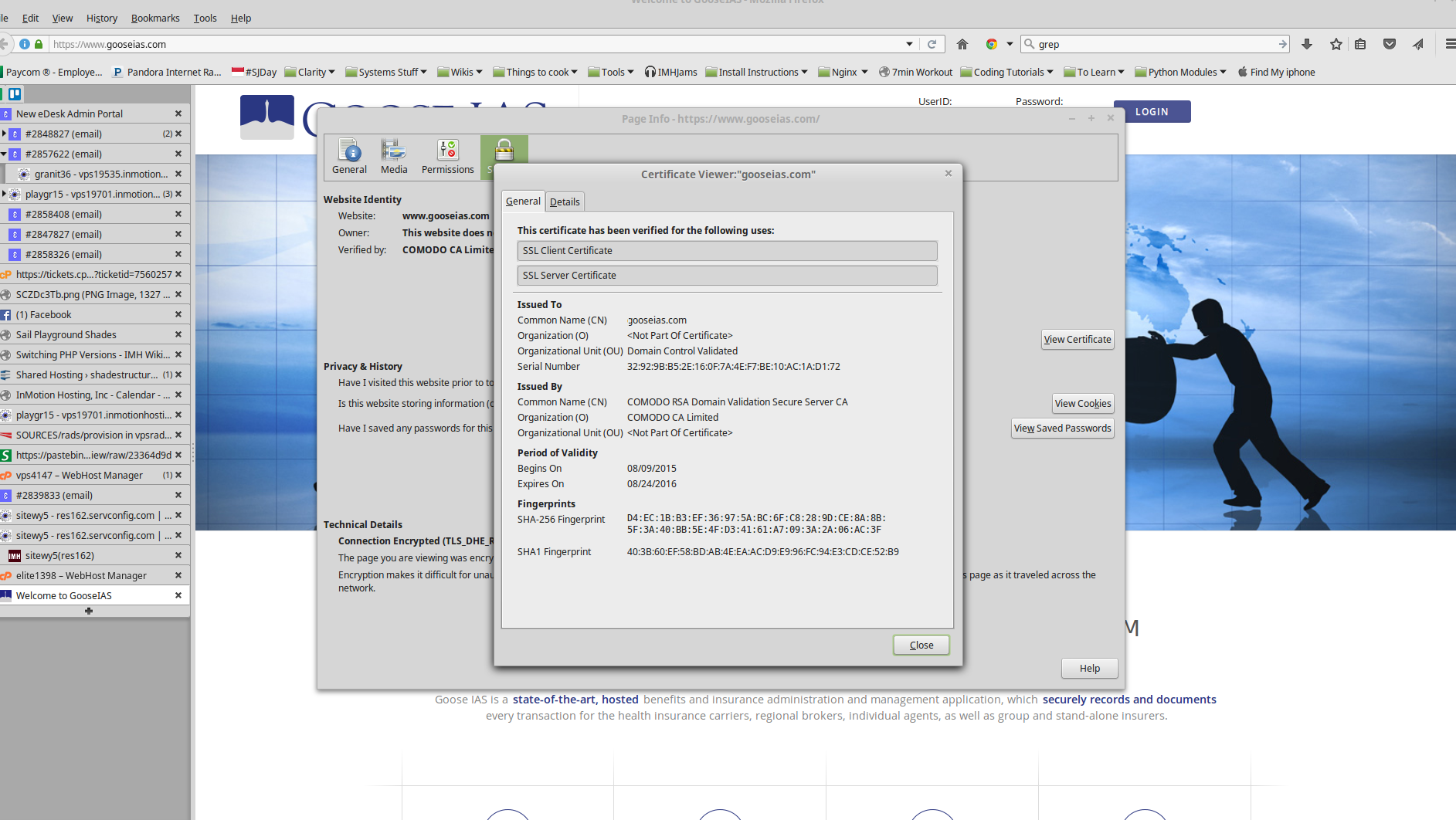Click the green padlock in address bar

39,44
